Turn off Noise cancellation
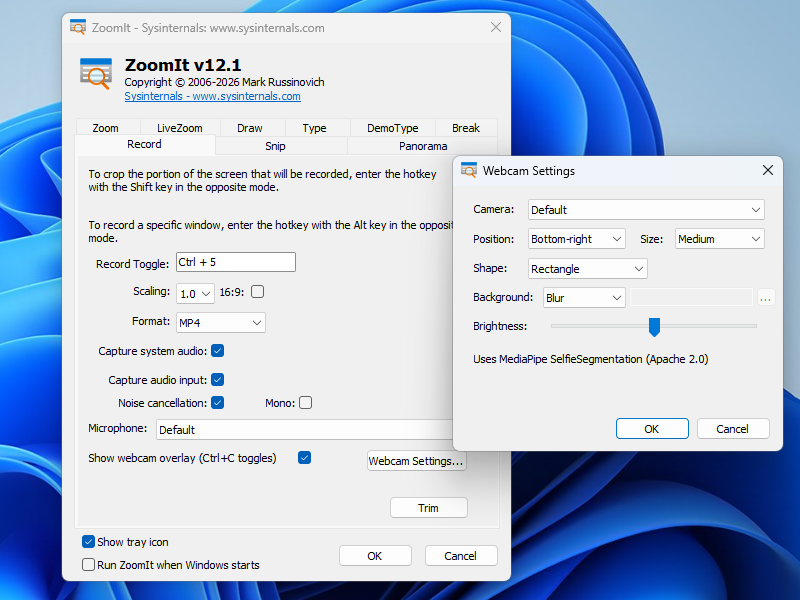The width and height of the screenshot is (800, 600). click(x=218, y=403)
